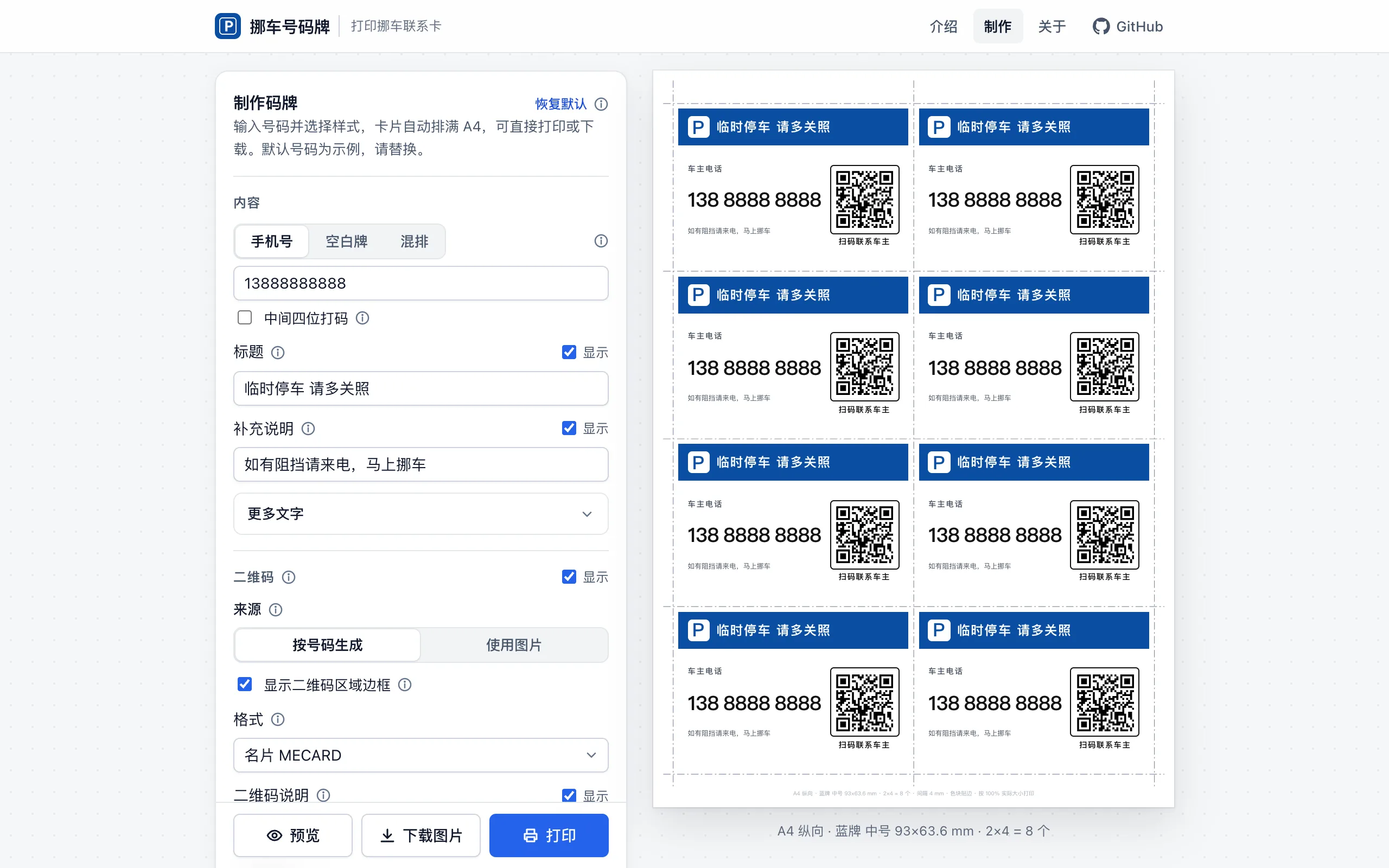The height and width of the screenshot is (868, 1389).
Task: Toggle the 中间四位打码 checkbox
Action: 245,317
